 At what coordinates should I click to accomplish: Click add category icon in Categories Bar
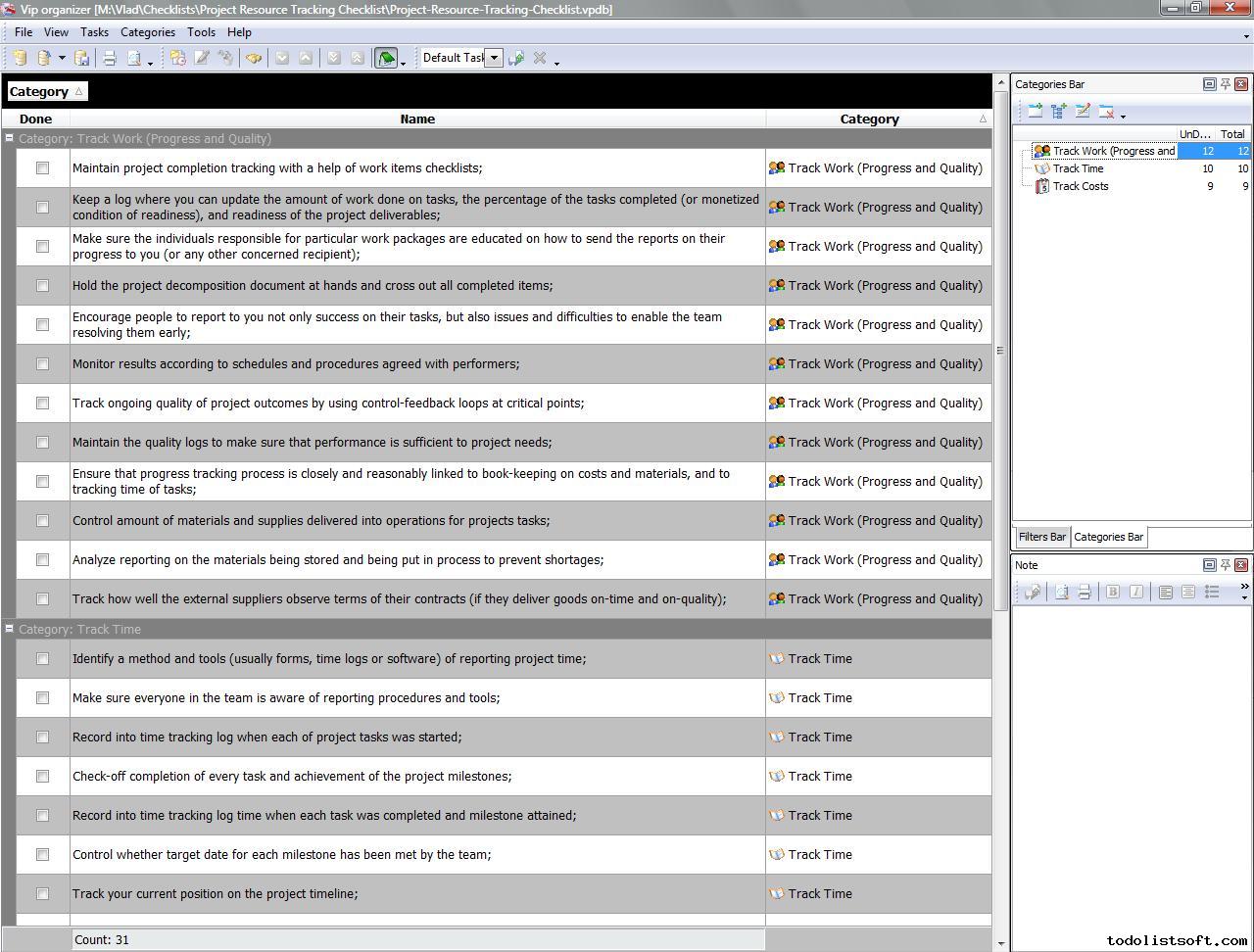1035,112
